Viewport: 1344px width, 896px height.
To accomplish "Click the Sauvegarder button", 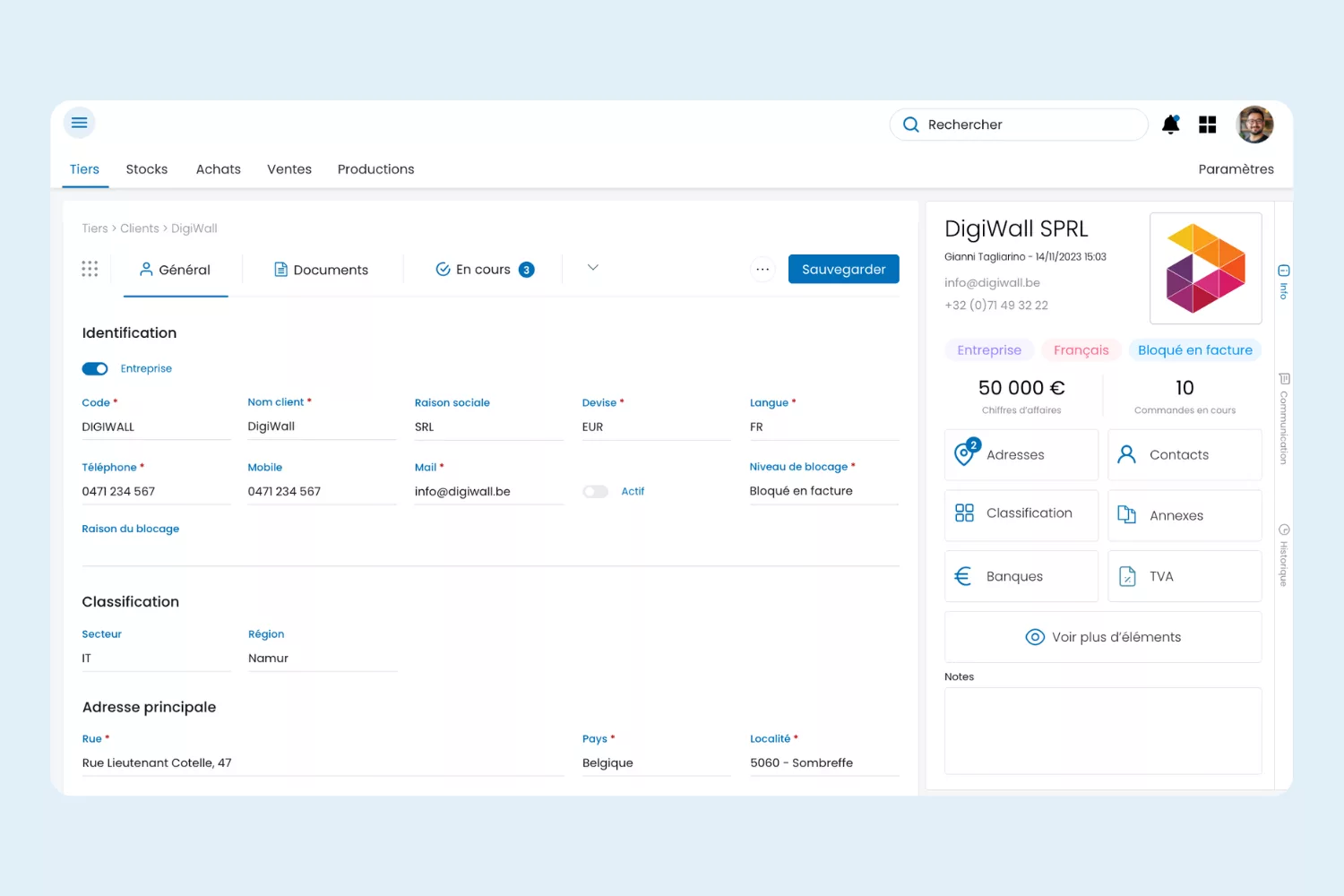I will click(x=843, y=269).
